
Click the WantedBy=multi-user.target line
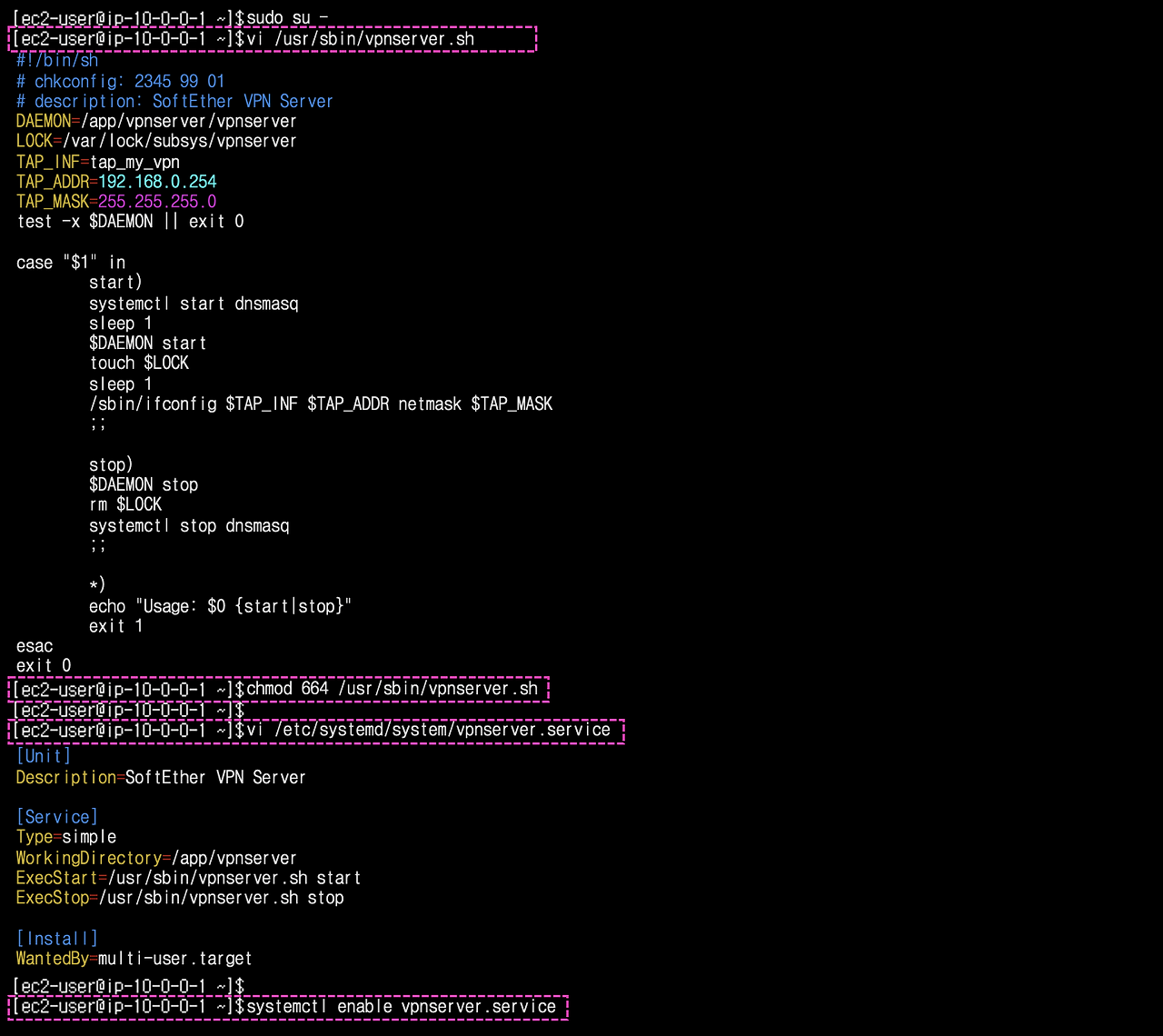point(134,959)
